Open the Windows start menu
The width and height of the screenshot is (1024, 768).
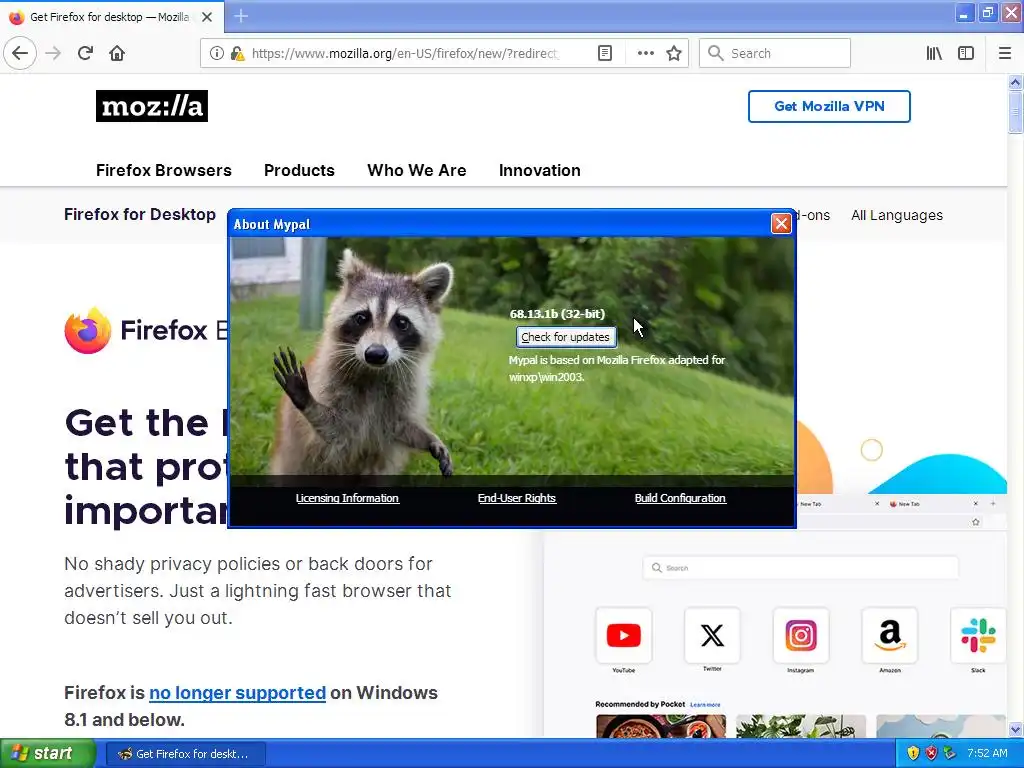tap(47, 754)
